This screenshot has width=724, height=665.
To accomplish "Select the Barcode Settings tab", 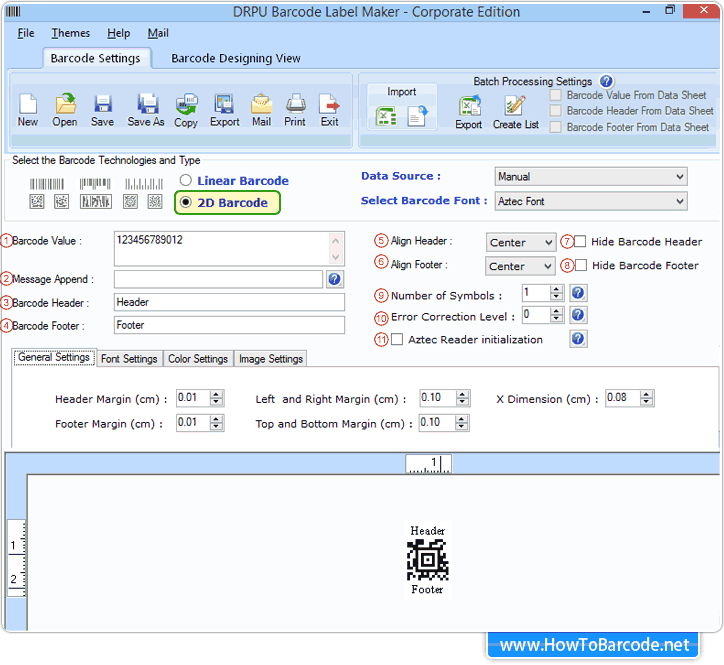I will pos(96,58).
